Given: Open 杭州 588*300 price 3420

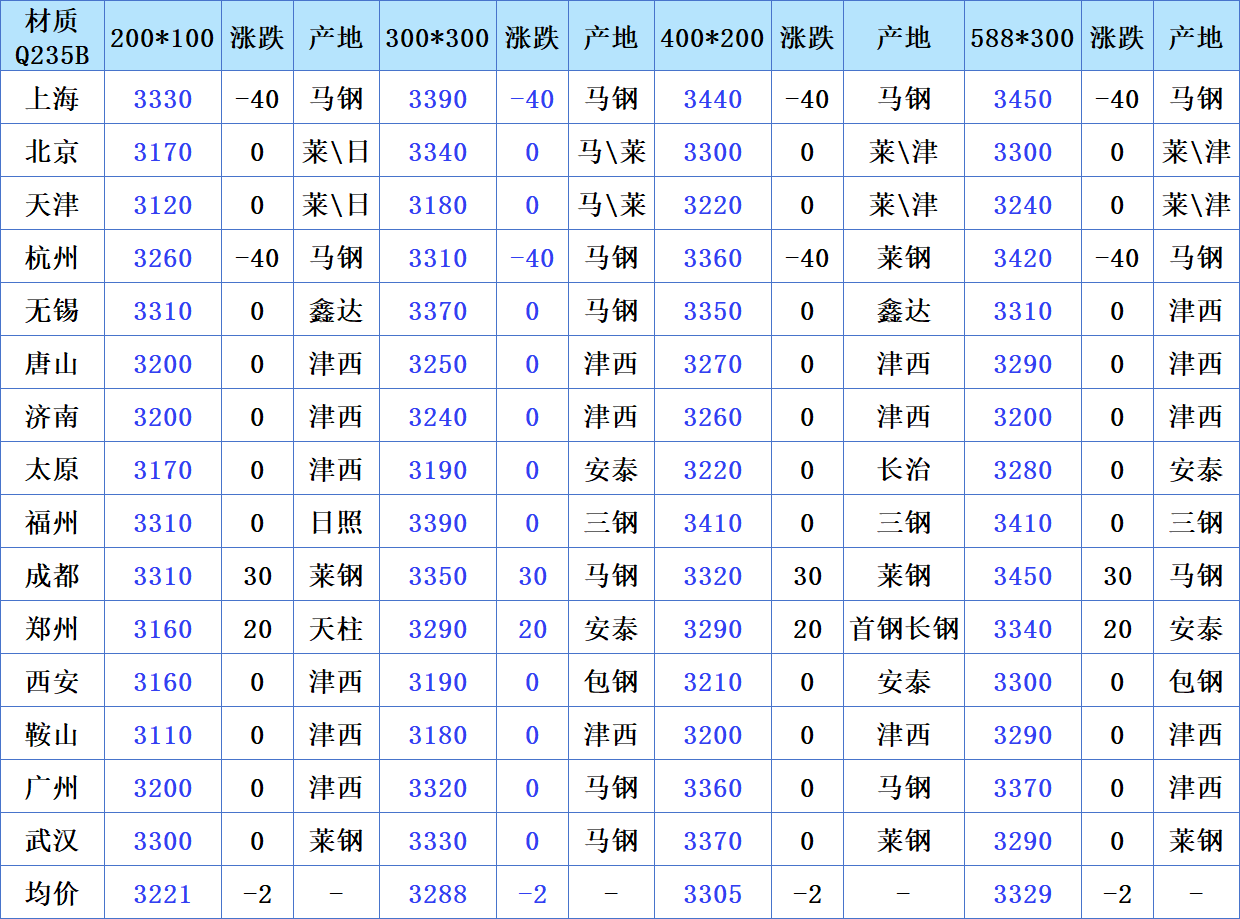Looking at the screenshot, I should pyautogui.click(x=1022, y=258).
